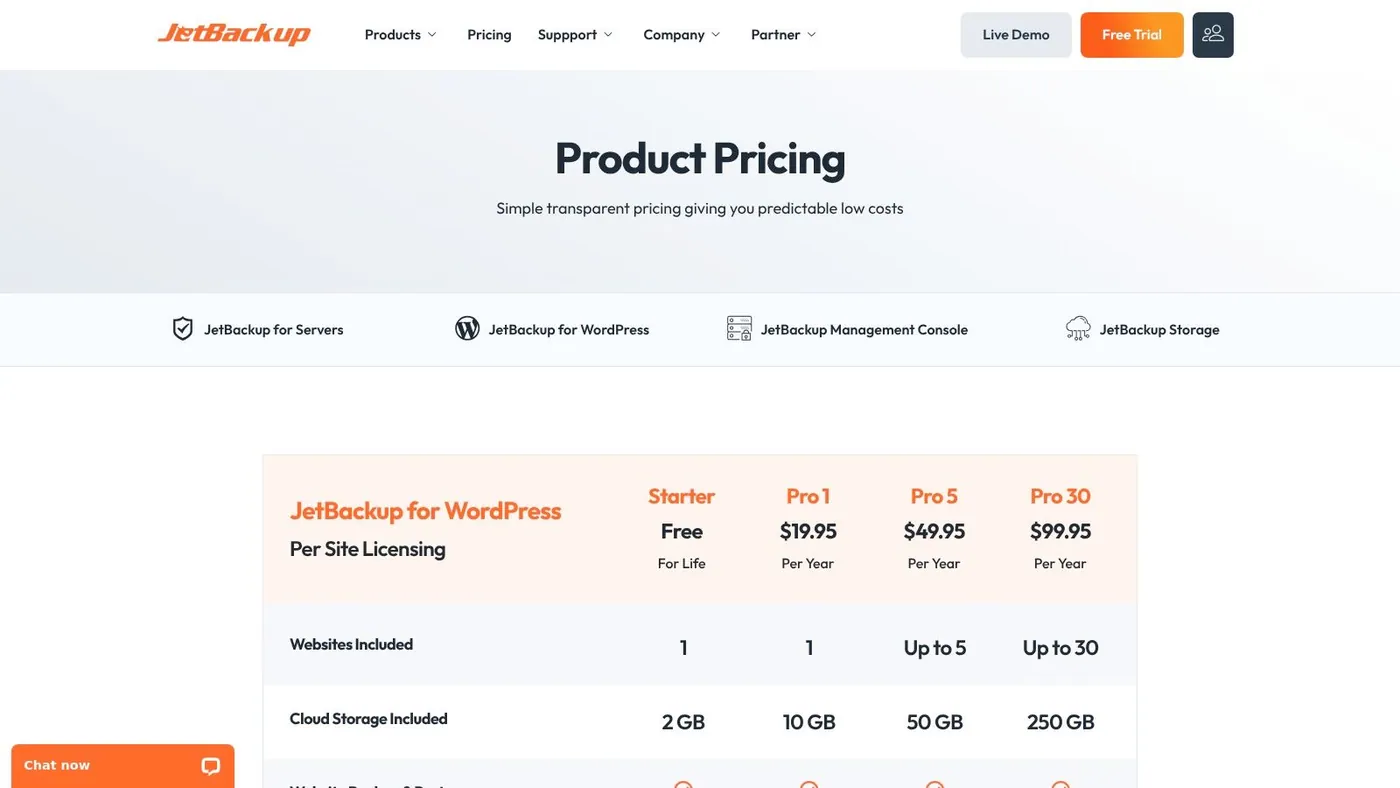Click the Pro 30 plan heading

1060,496
